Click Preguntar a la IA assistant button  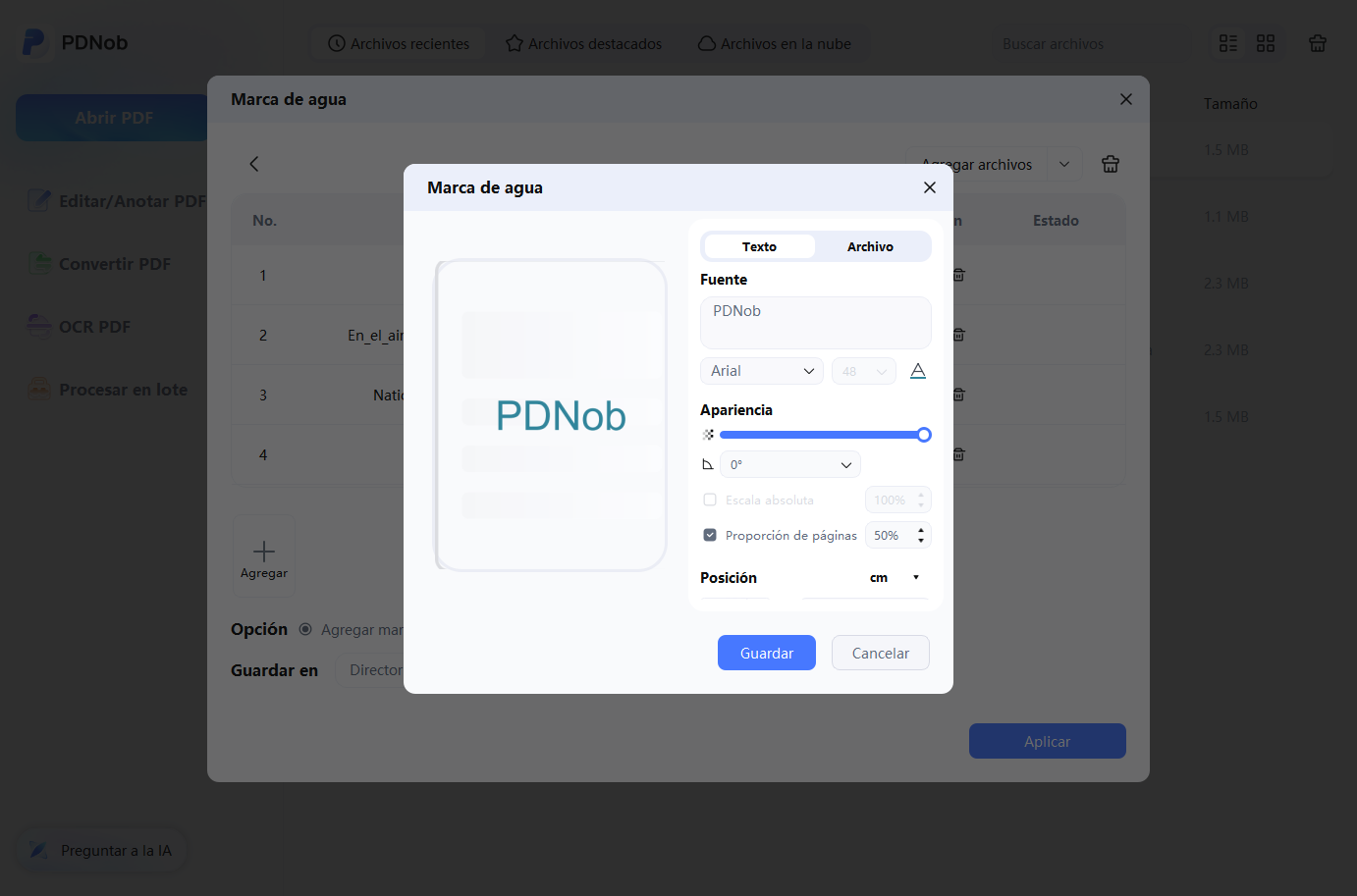point(102,851)
